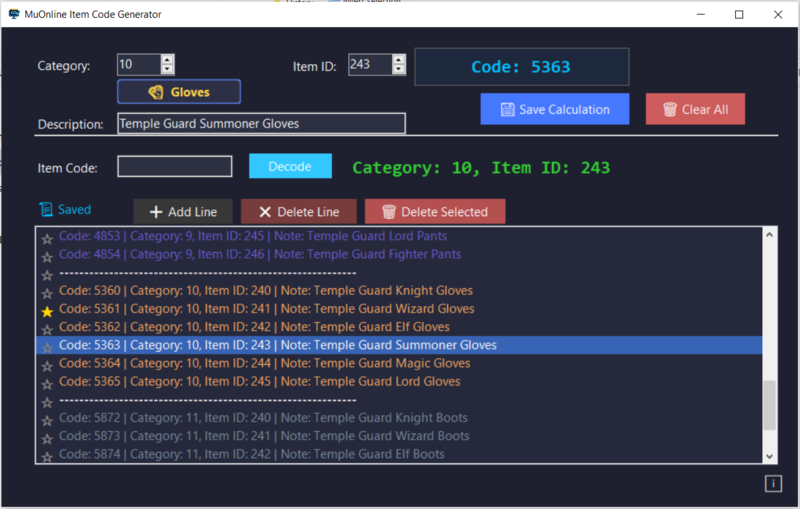Click the saved list scrollbar thumb
Viewport: 800px width, 509px height.
pos(769,405)
